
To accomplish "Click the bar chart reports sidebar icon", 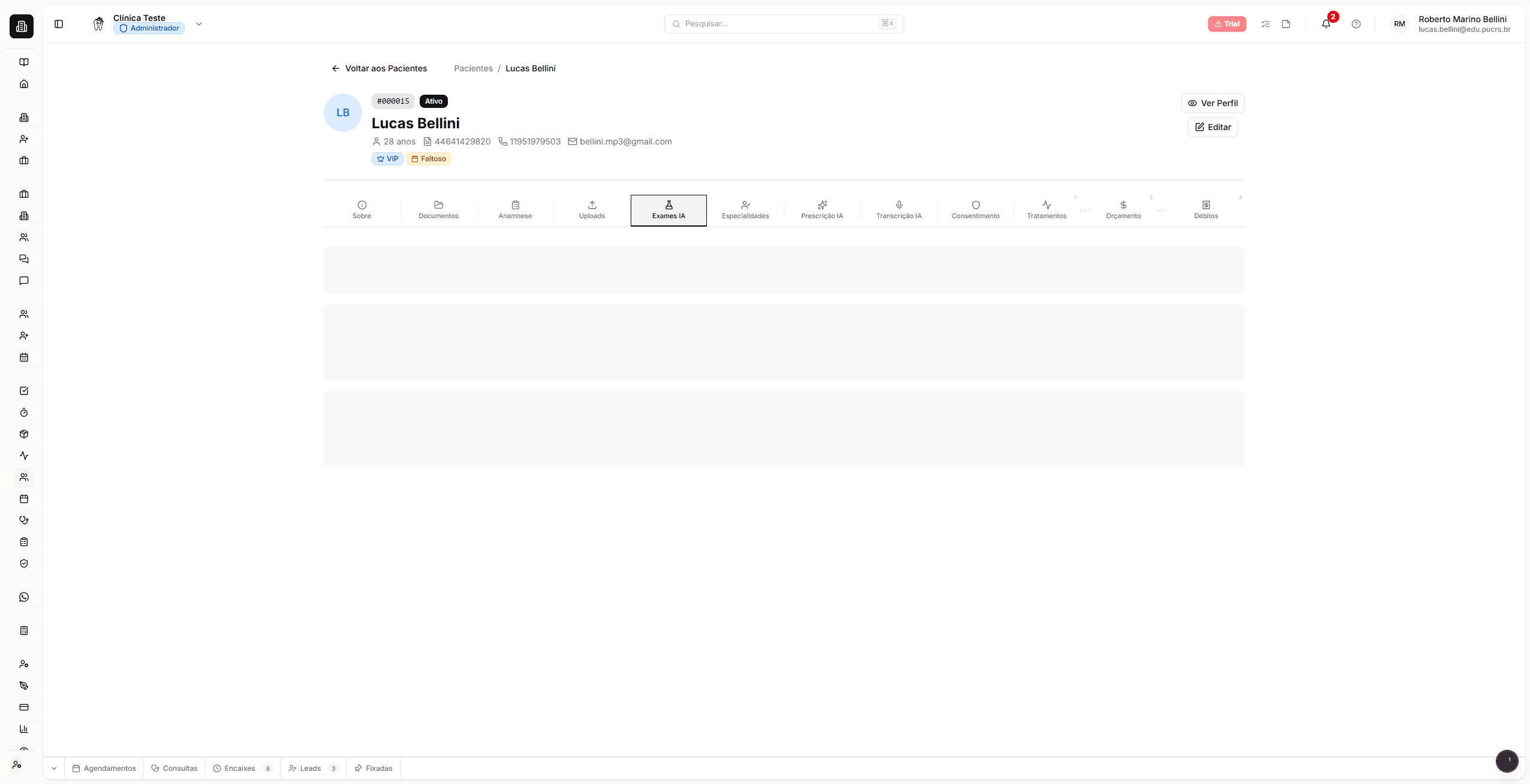I will [24, 729].
